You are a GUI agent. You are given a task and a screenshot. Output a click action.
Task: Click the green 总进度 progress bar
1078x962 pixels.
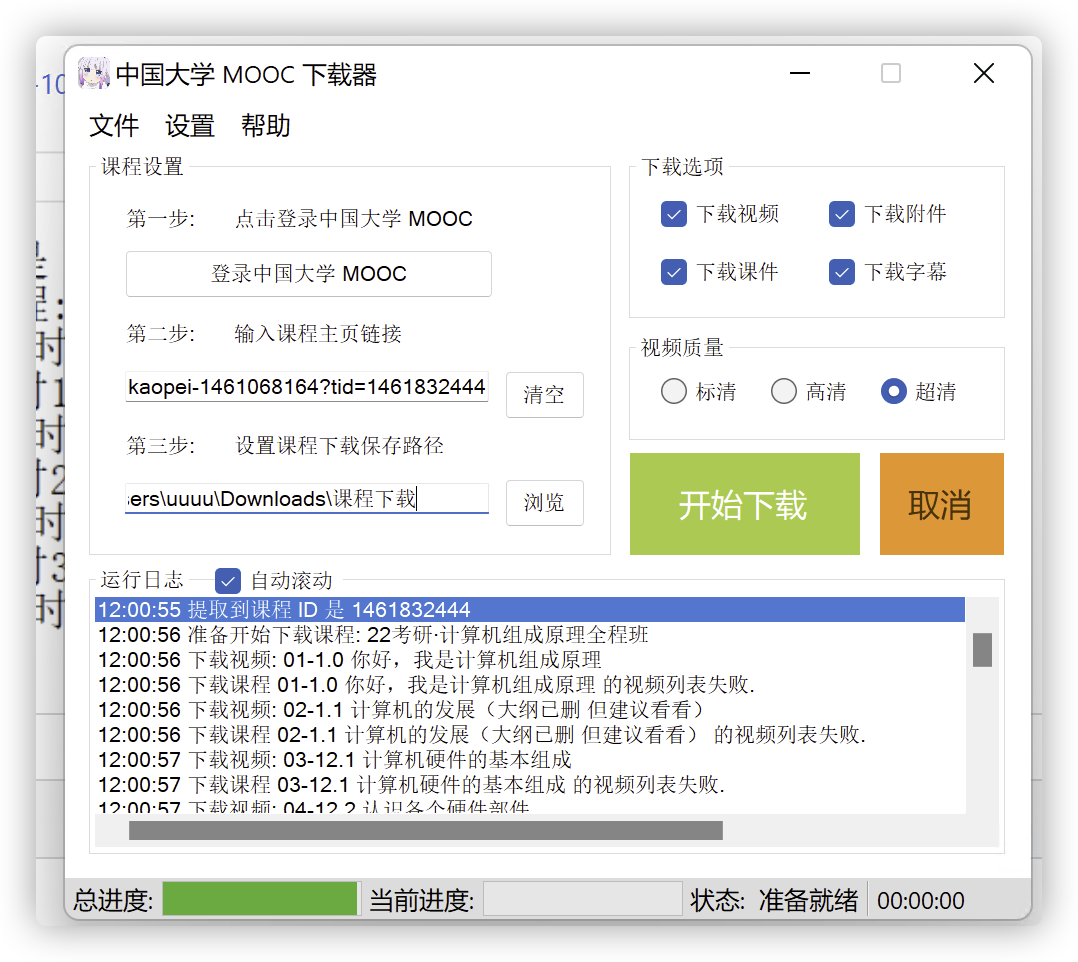[260, 899]
